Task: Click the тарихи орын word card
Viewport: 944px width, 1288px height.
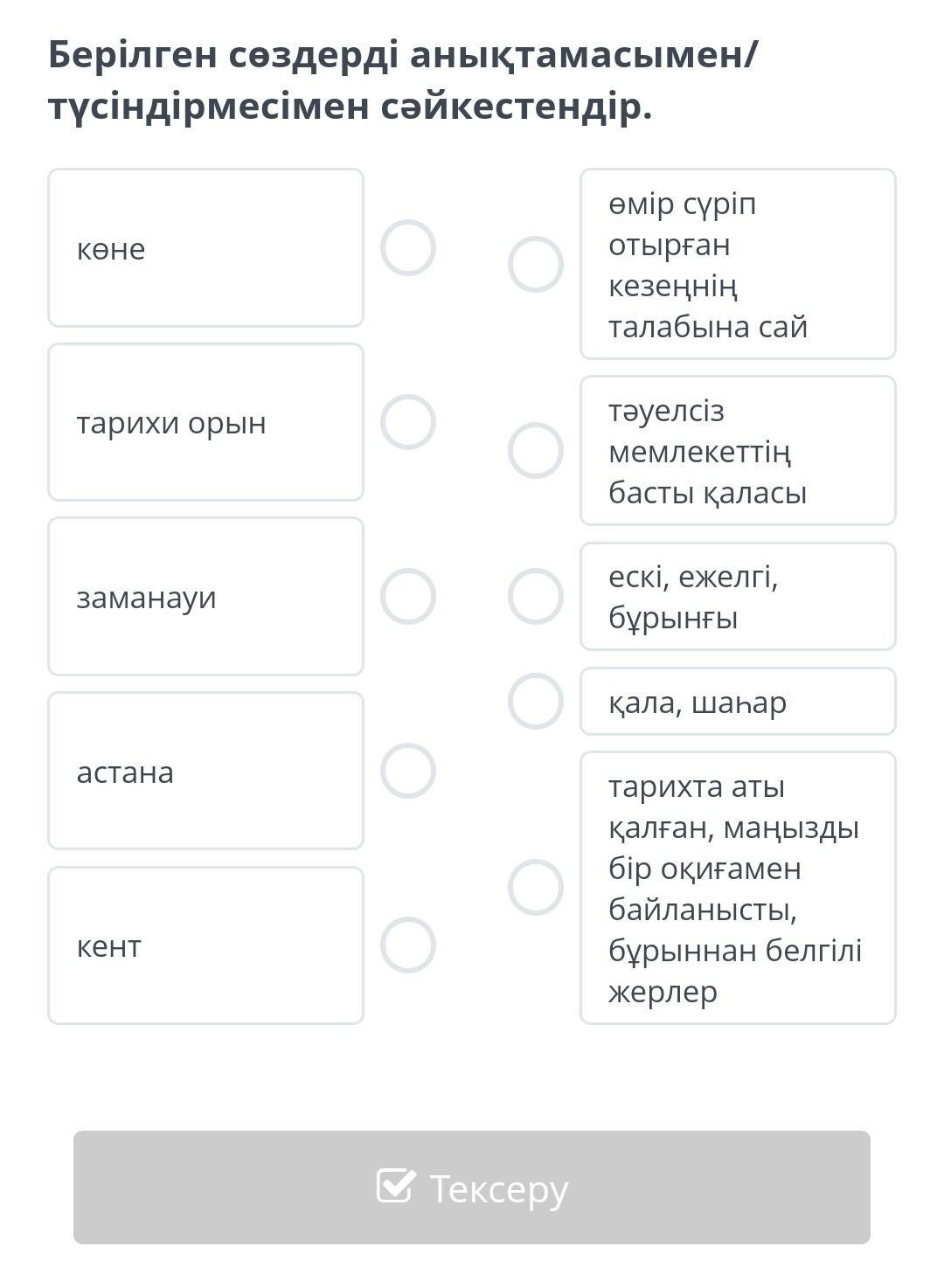Action: 205,422
